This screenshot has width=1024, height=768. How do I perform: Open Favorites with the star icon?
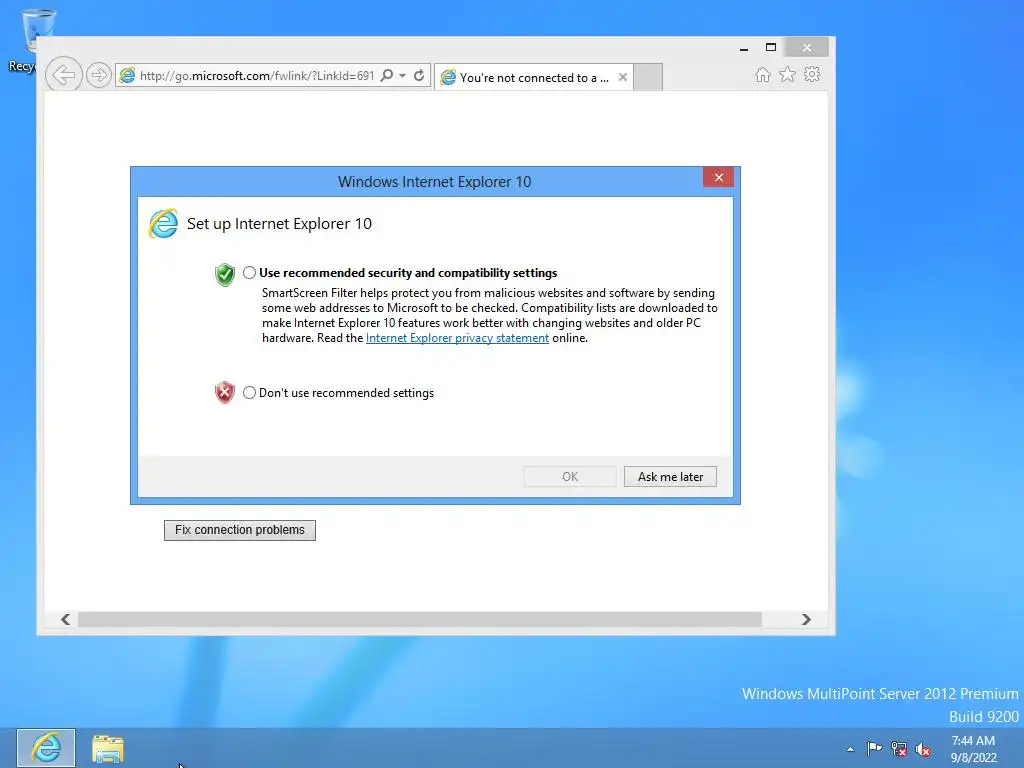[787, 74]
